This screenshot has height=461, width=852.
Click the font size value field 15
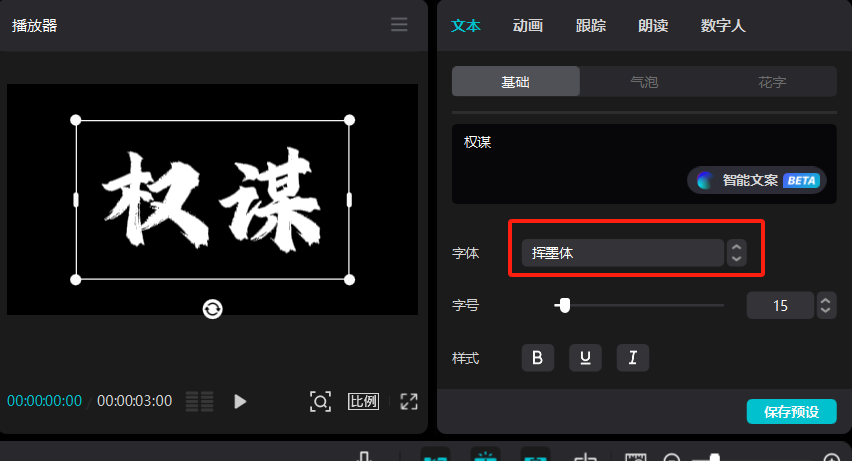(x=780, y=306)
